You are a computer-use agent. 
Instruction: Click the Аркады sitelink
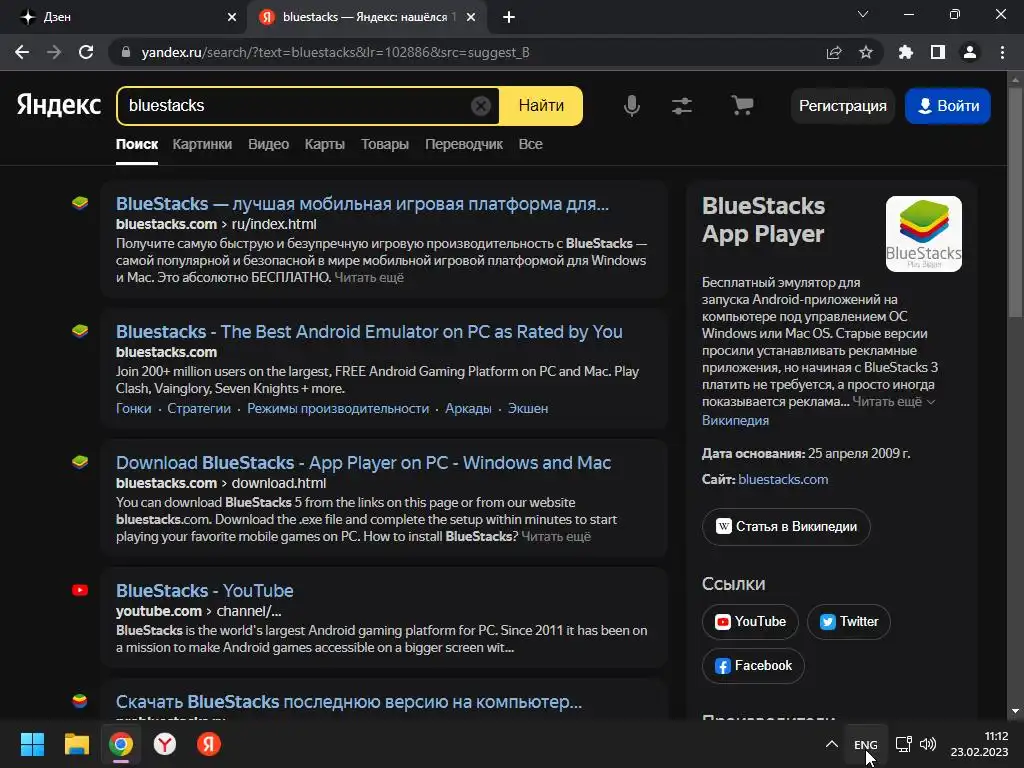(468, 409)
